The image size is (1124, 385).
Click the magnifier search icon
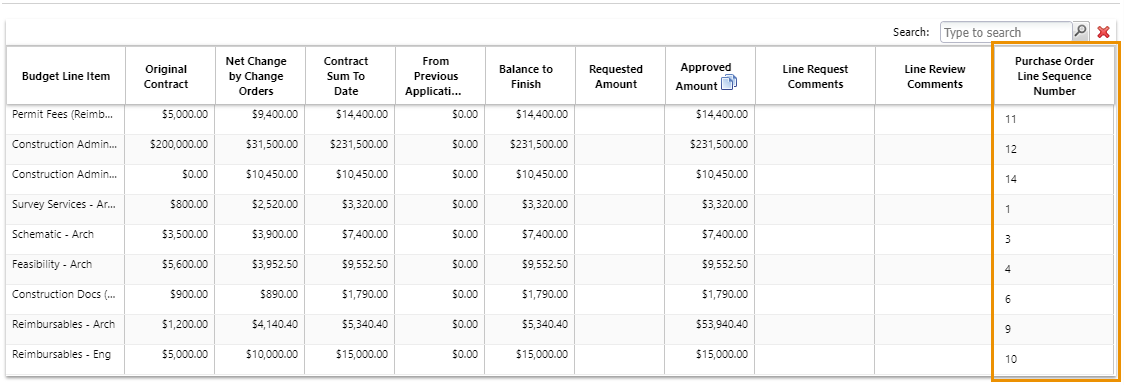1080,32
